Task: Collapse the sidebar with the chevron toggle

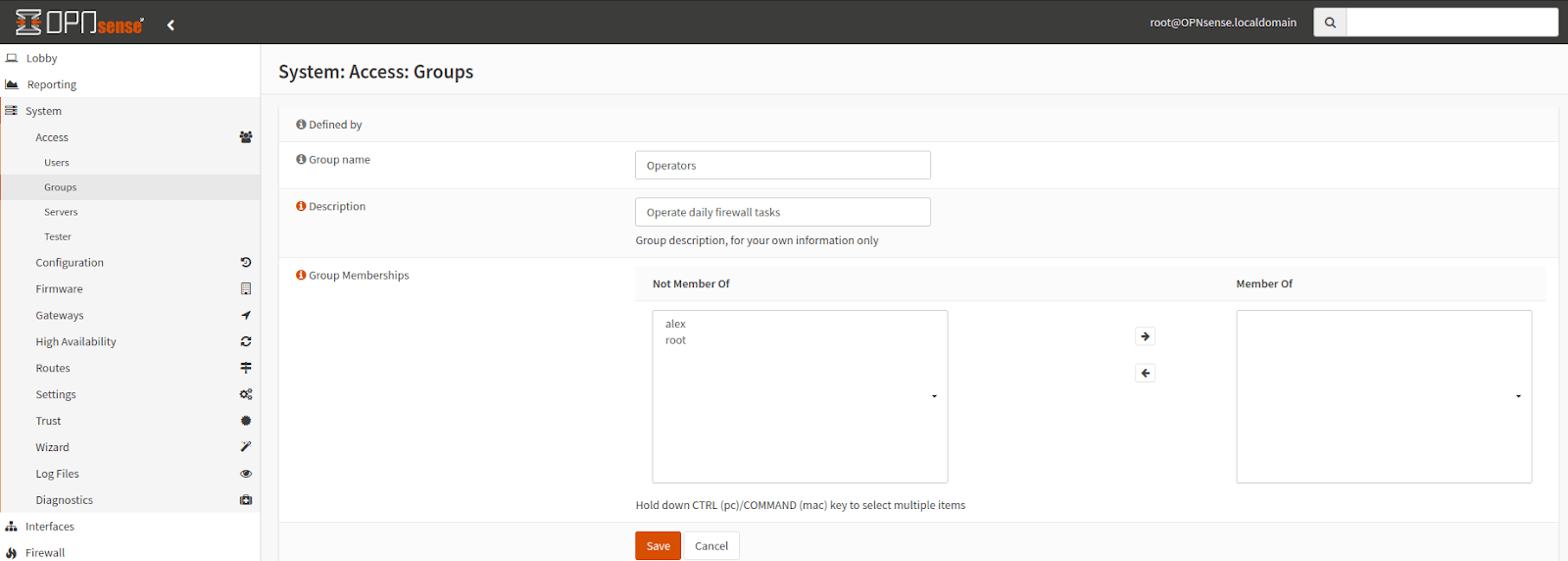Action: (x=171, y=25)
